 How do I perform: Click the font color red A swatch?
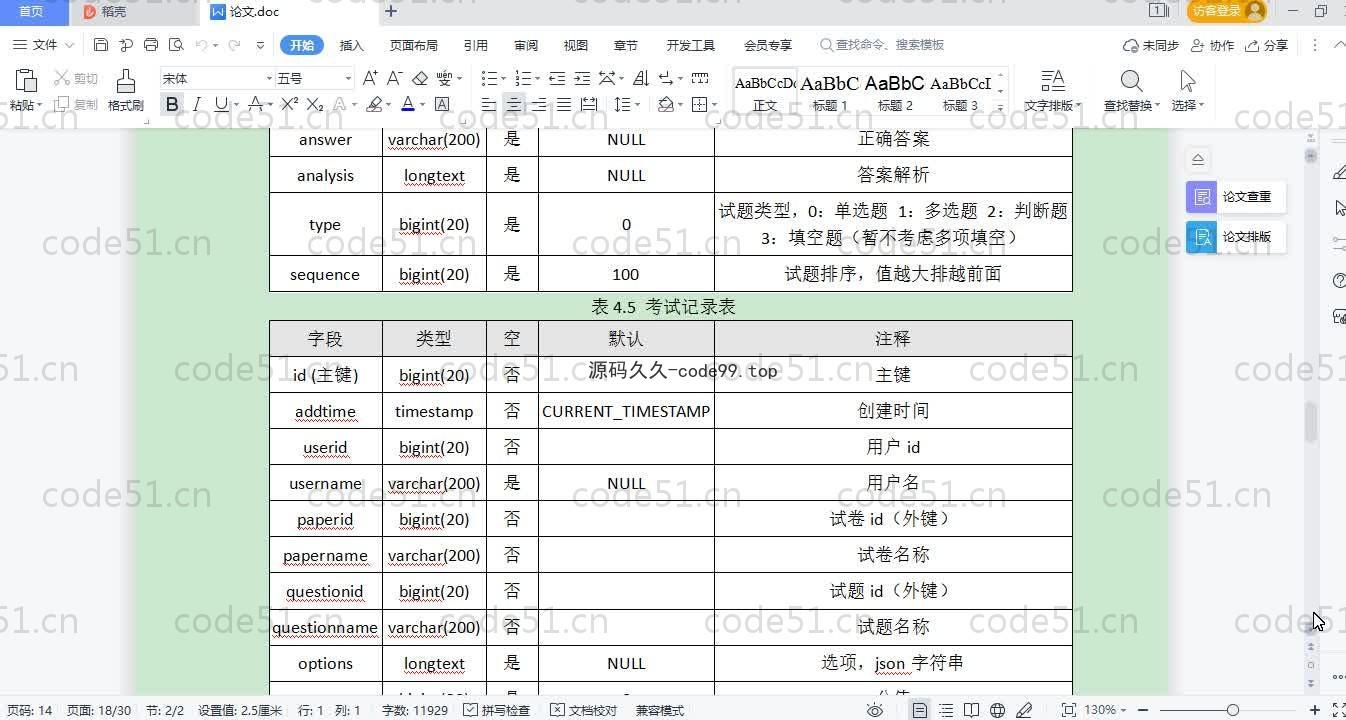[x=407, y=104]
